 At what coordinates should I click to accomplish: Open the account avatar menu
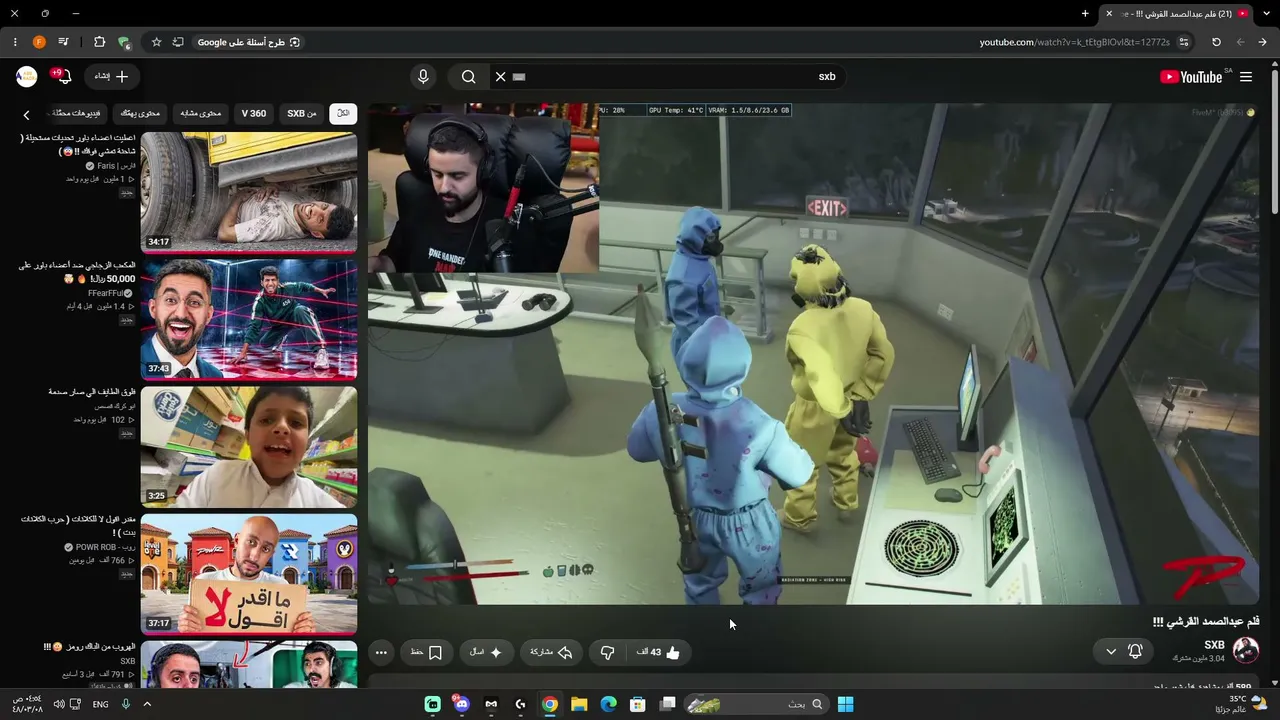[x=27, y=77]
